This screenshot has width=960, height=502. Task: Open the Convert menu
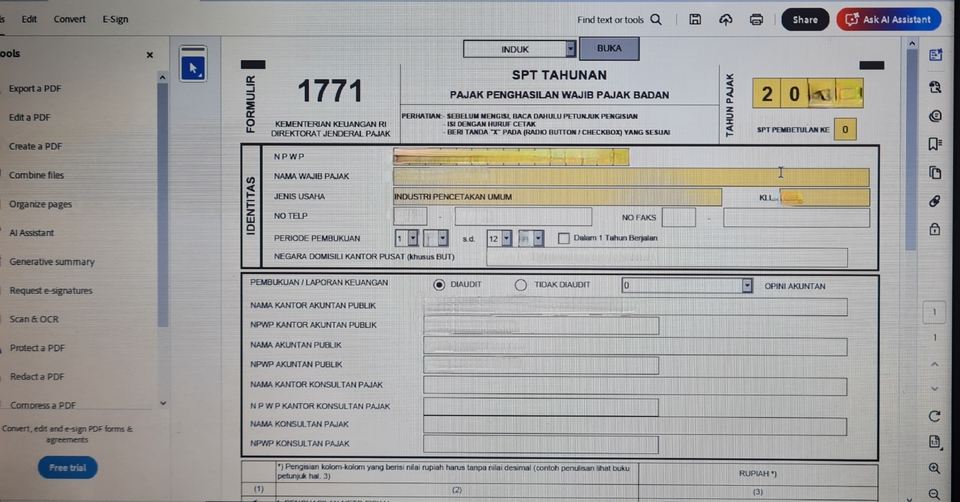(69, 19)
